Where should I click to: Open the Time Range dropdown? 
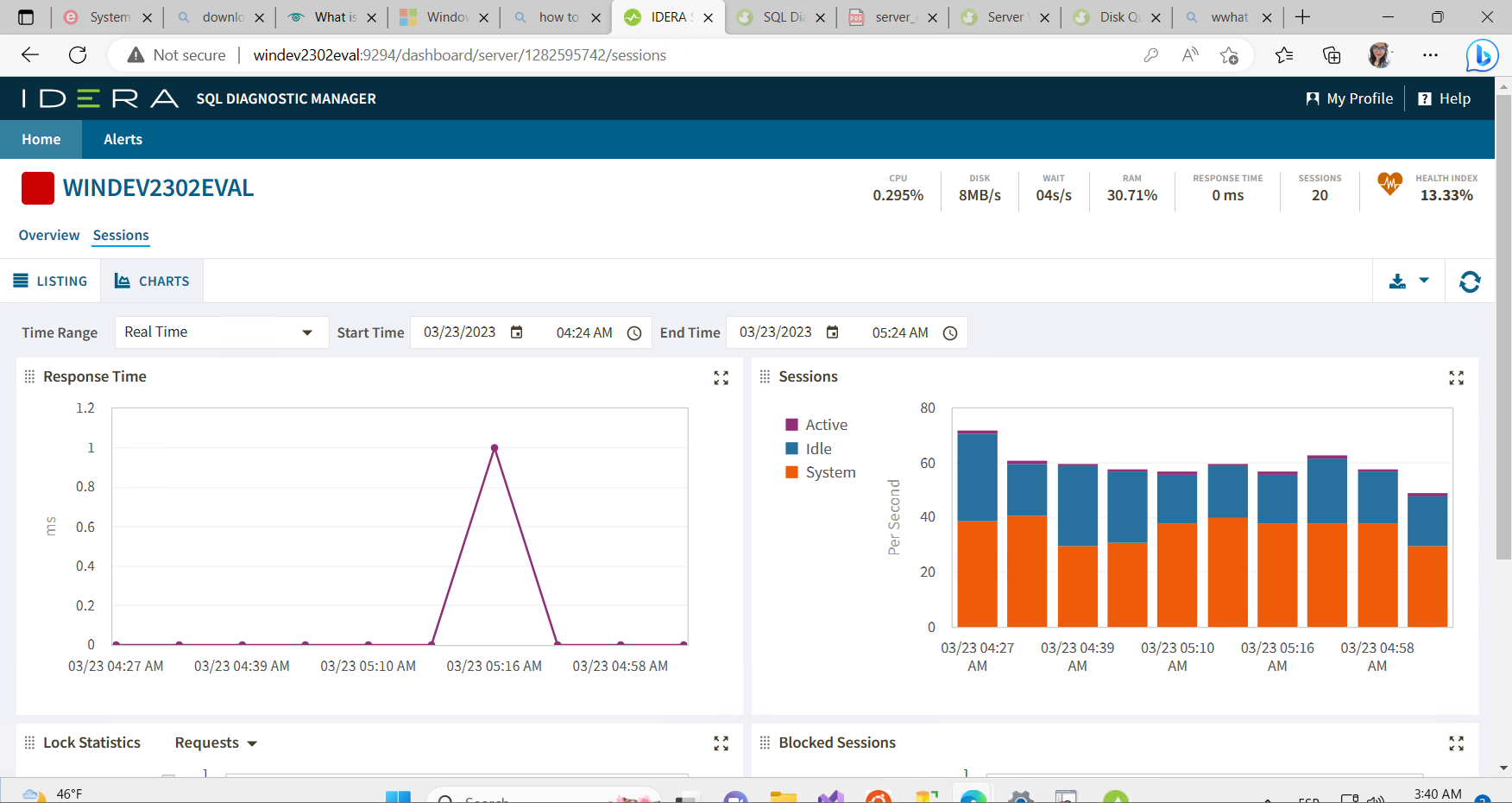(x=221, y=332)
